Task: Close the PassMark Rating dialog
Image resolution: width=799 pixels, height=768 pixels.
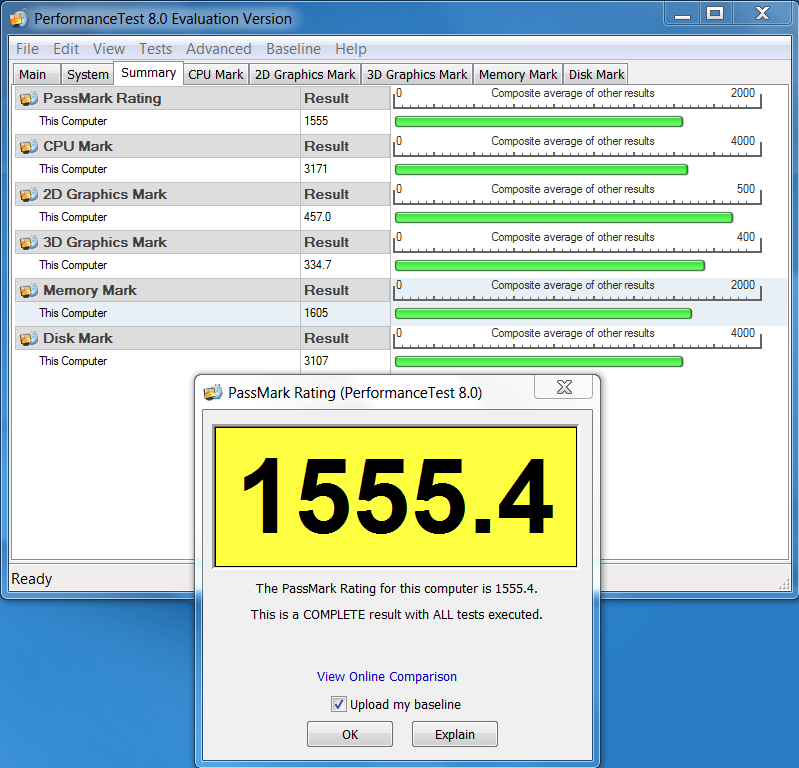Action: click(564, 387)
